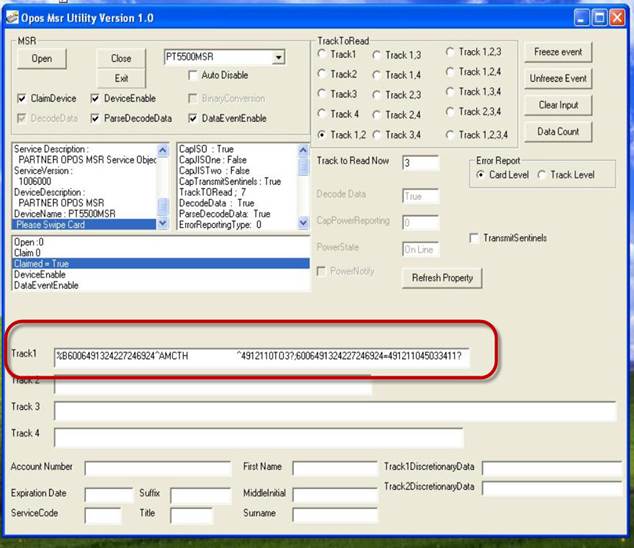
Task: Click the Account Number field
Action: click(x=158, y=468)
